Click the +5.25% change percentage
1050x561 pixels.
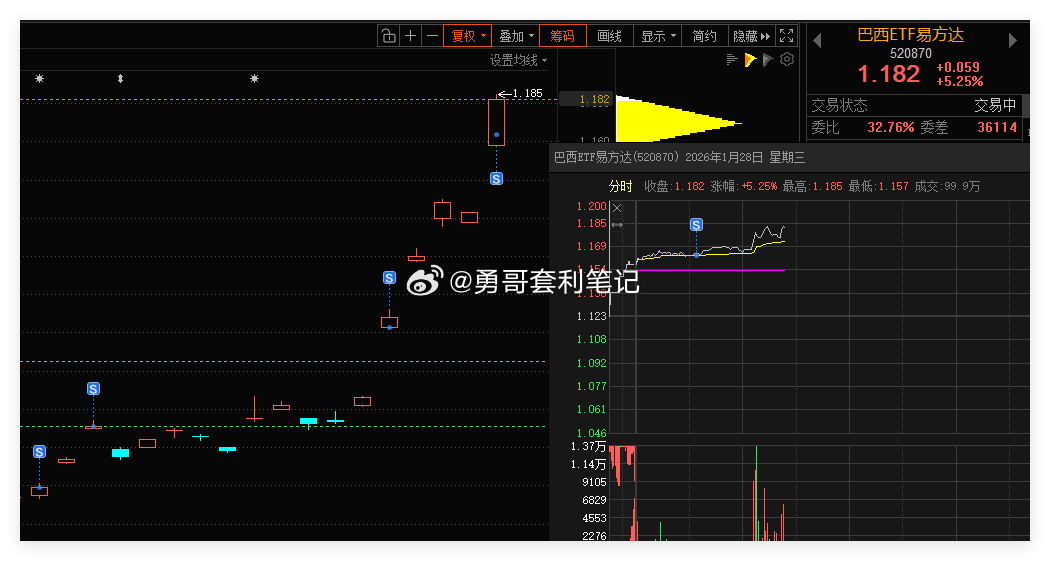960,81
